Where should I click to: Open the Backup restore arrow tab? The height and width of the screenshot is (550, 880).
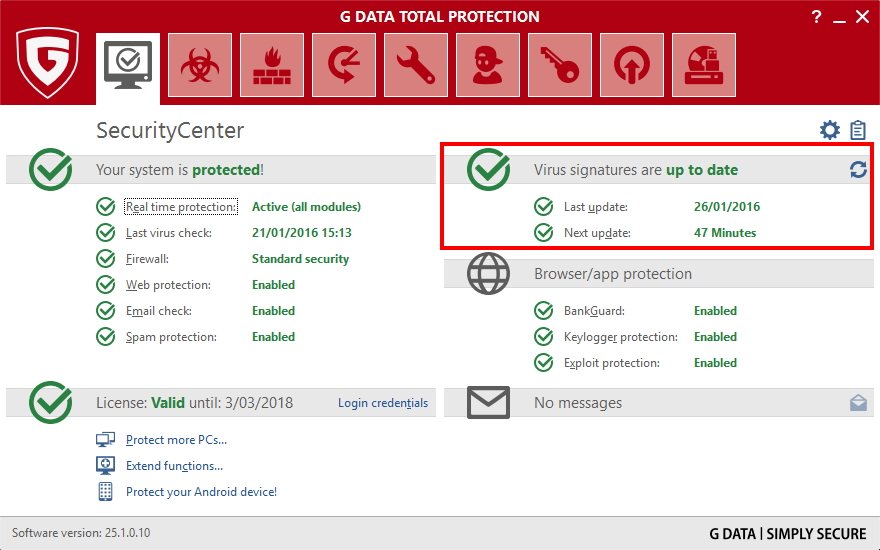click(343, 65)
